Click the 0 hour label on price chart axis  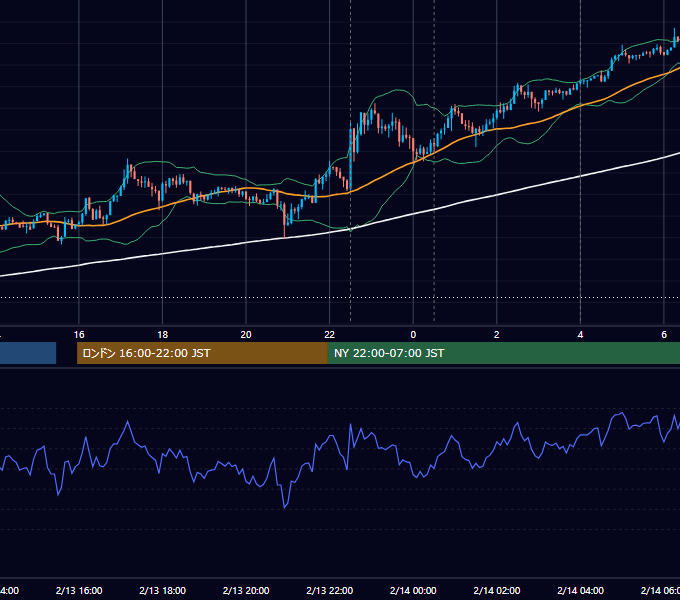point(413,335)
